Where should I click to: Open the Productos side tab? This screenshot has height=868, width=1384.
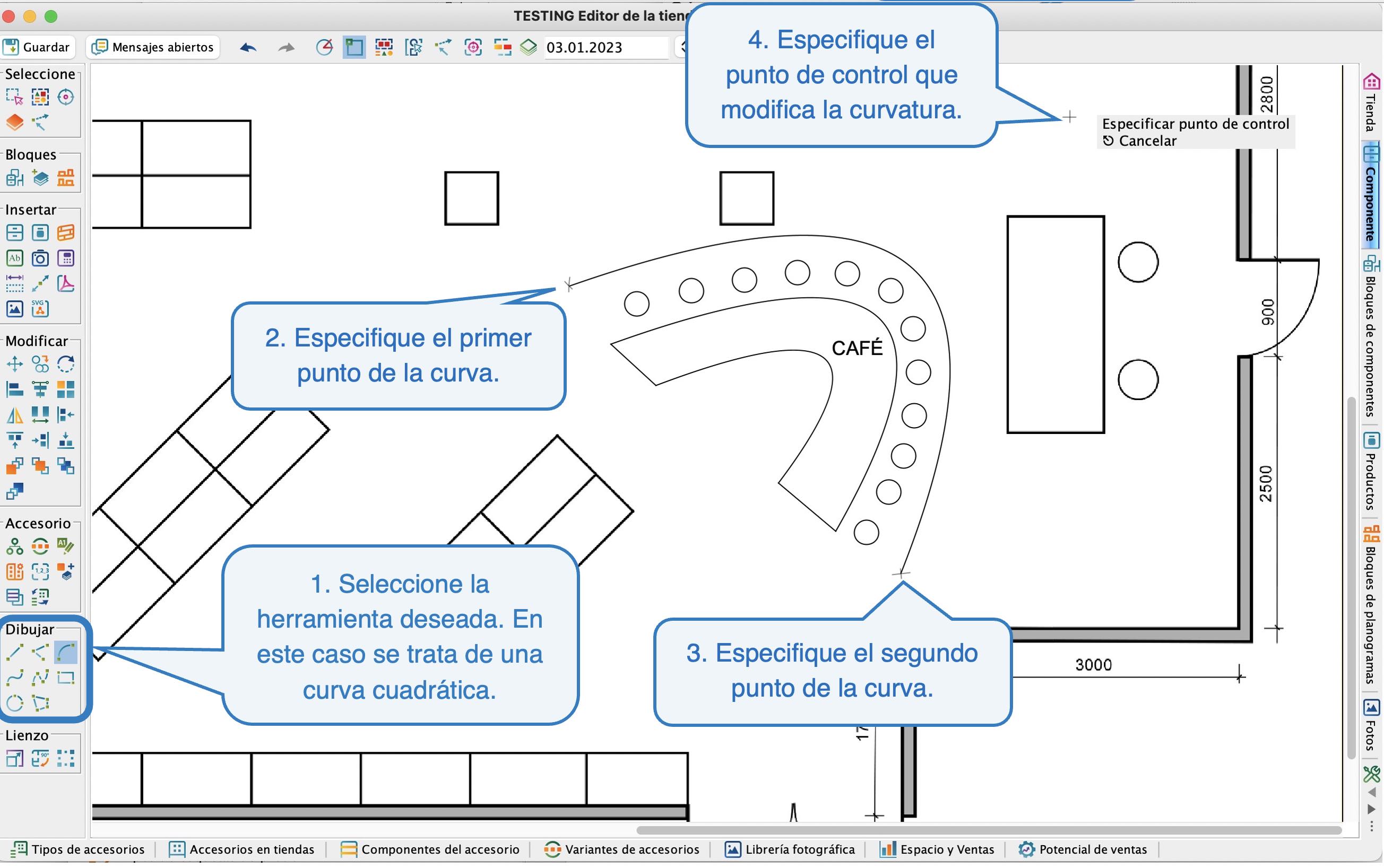1372,471
